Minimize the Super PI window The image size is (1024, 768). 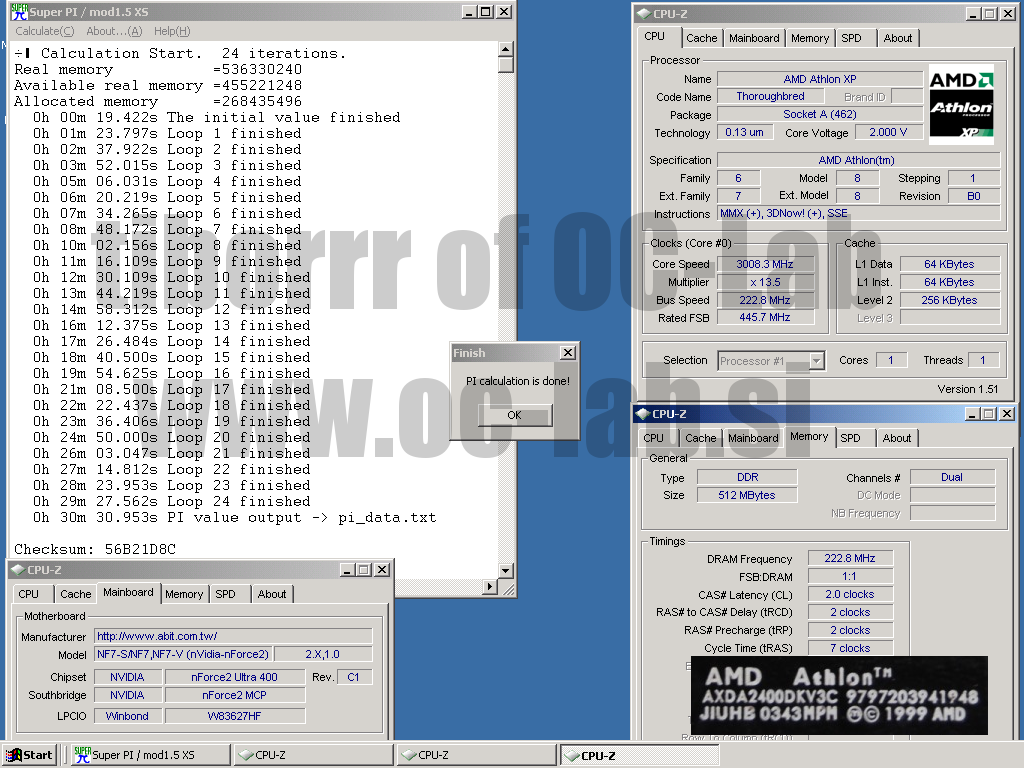(470, 12)
